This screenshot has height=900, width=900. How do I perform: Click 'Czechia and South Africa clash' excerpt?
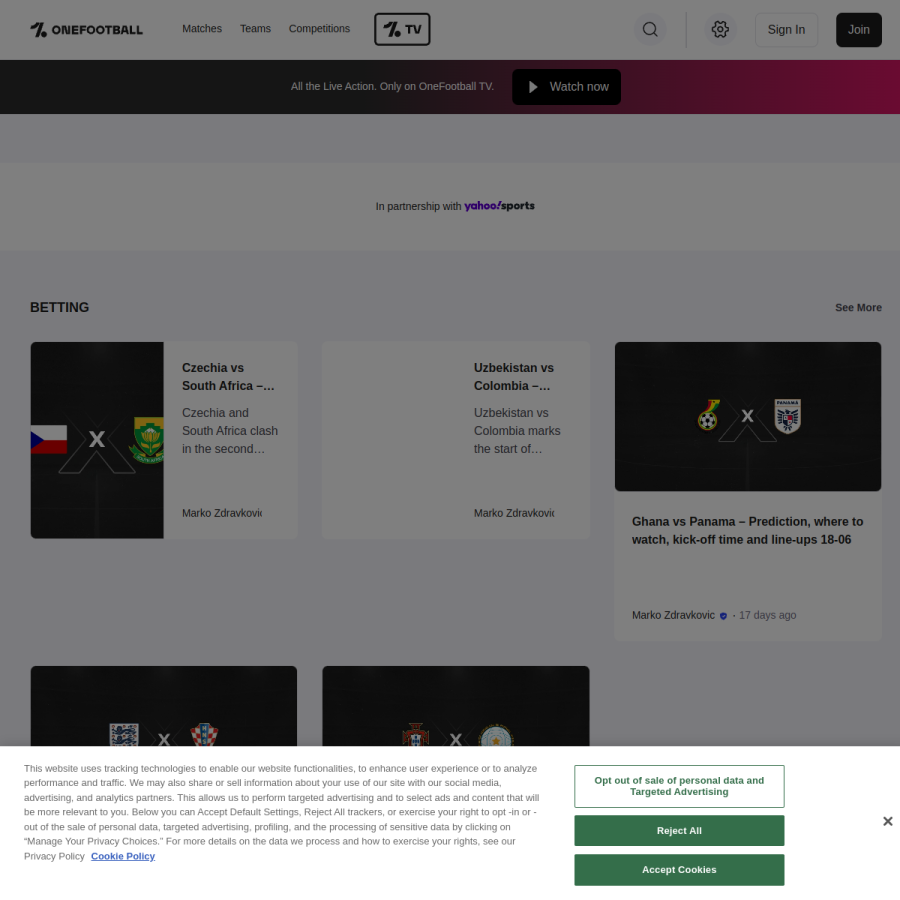click(x=230, y=431)
